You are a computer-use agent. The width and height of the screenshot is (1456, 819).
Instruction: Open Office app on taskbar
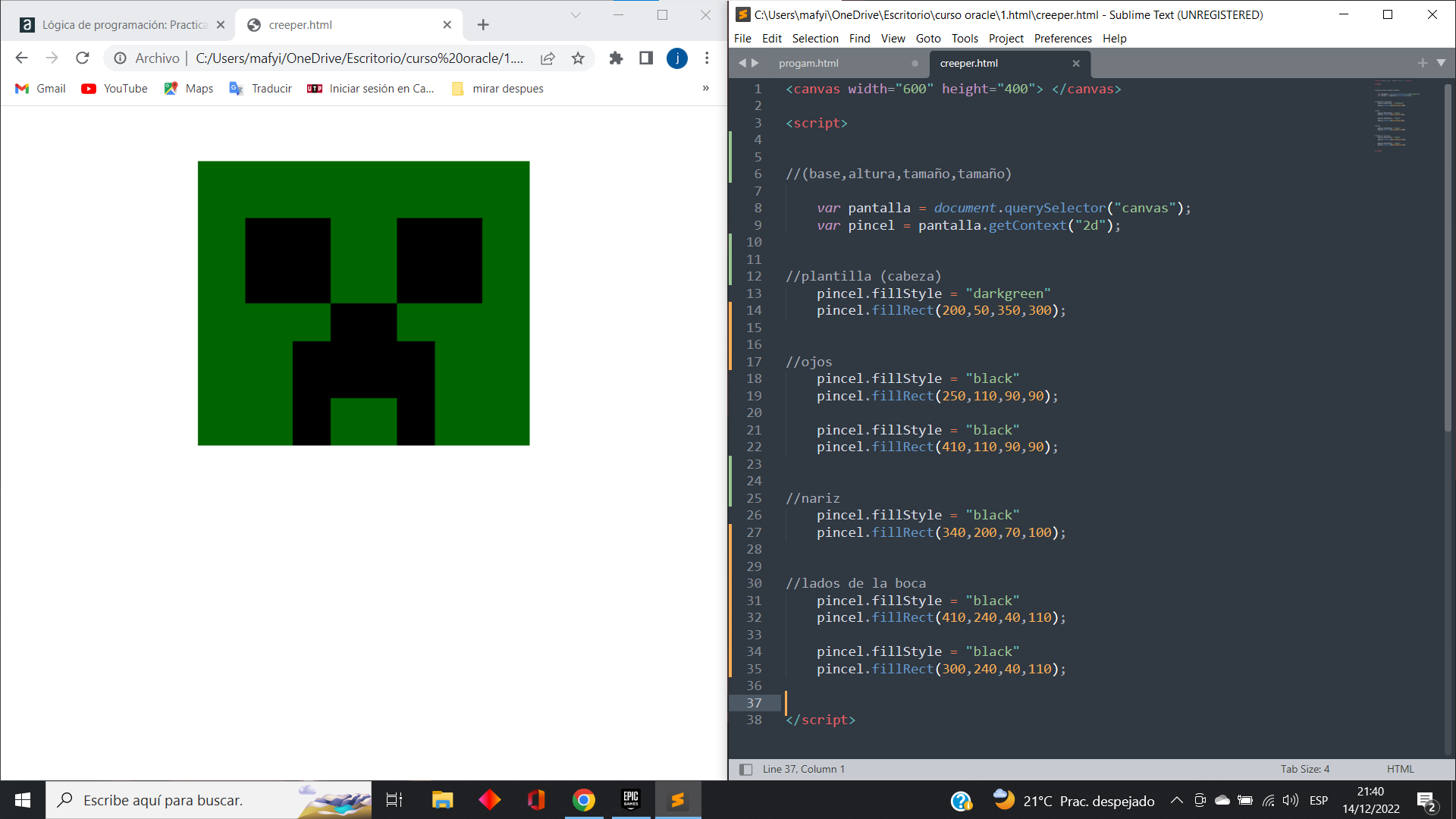click(x=536, y=800)
